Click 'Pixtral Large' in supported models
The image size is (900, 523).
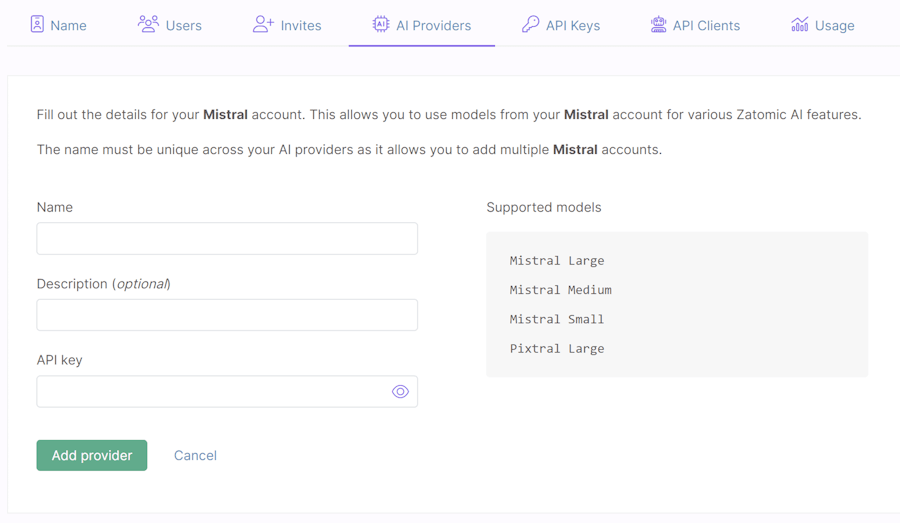click(557, 348)
